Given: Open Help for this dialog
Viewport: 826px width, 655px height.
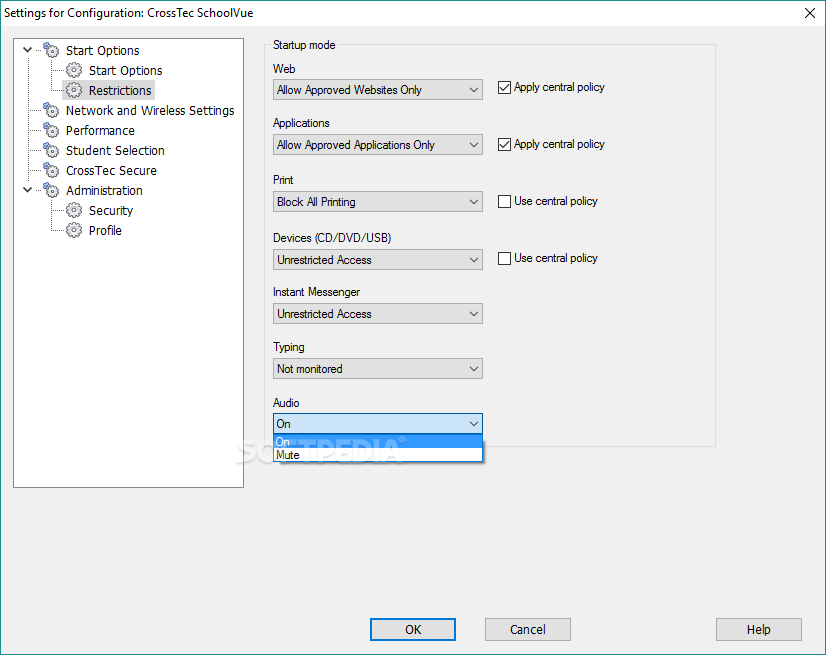Looking at the screenshot, I should 759,630.
